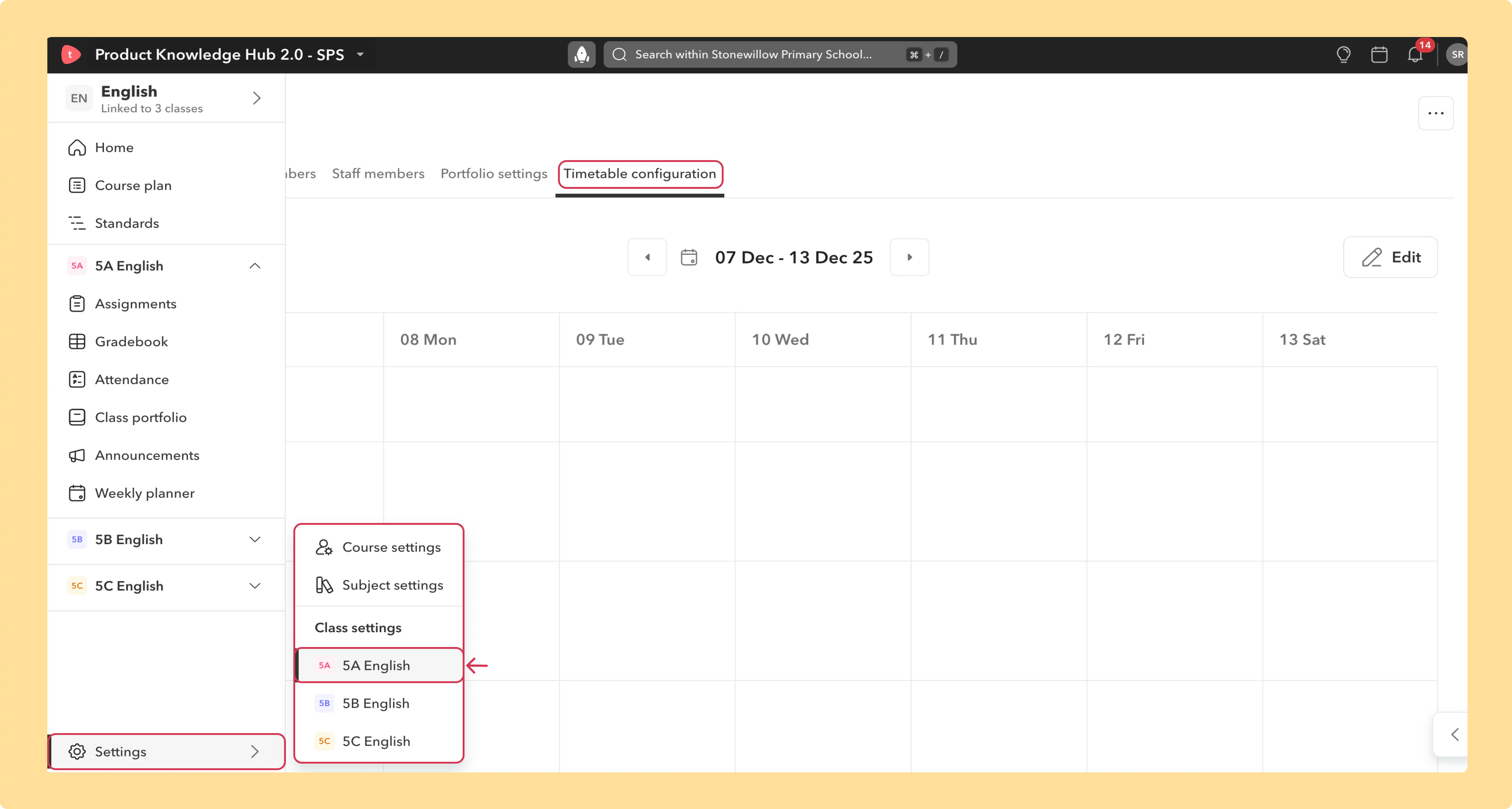Expand the English subject chevron

(x=257, y=98)
